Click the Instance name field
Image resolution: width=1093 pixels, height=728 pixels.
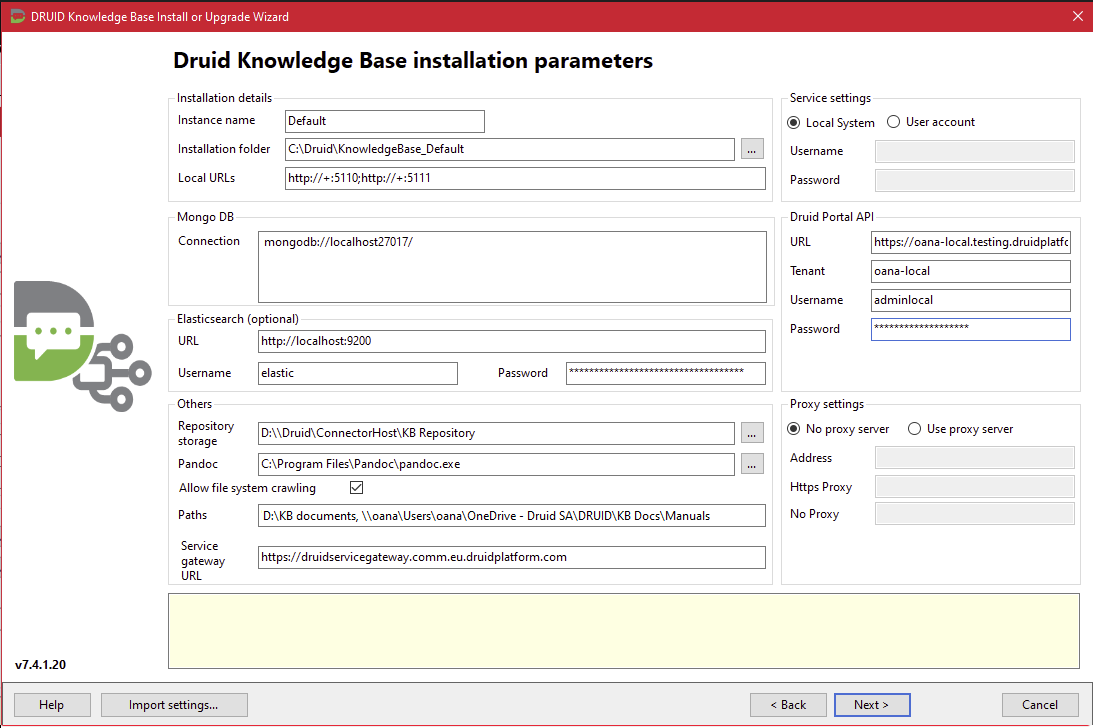coord(384,121)
